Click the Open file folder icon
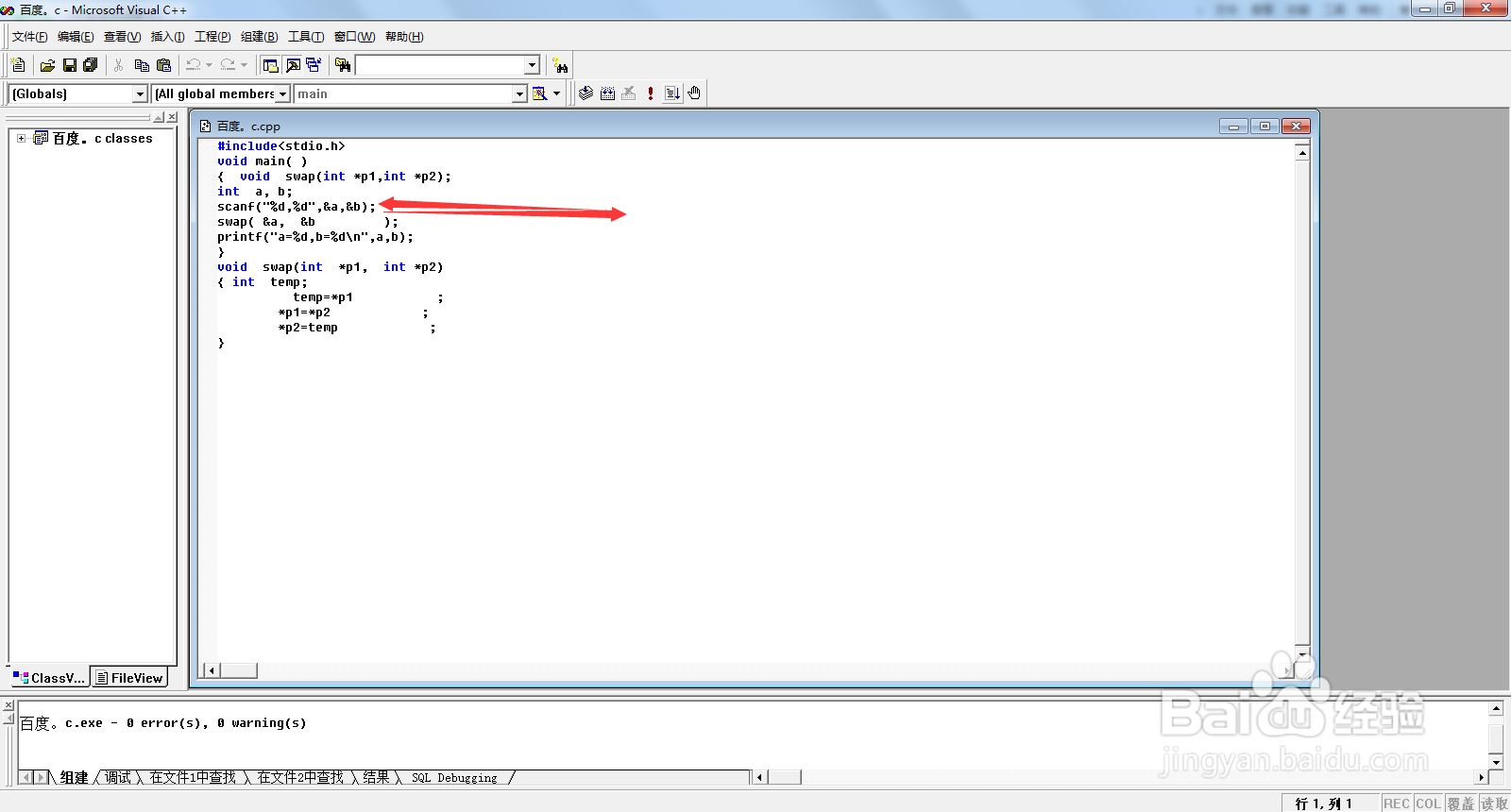This screenshot has width=1511, height=812. pos(47,65)
